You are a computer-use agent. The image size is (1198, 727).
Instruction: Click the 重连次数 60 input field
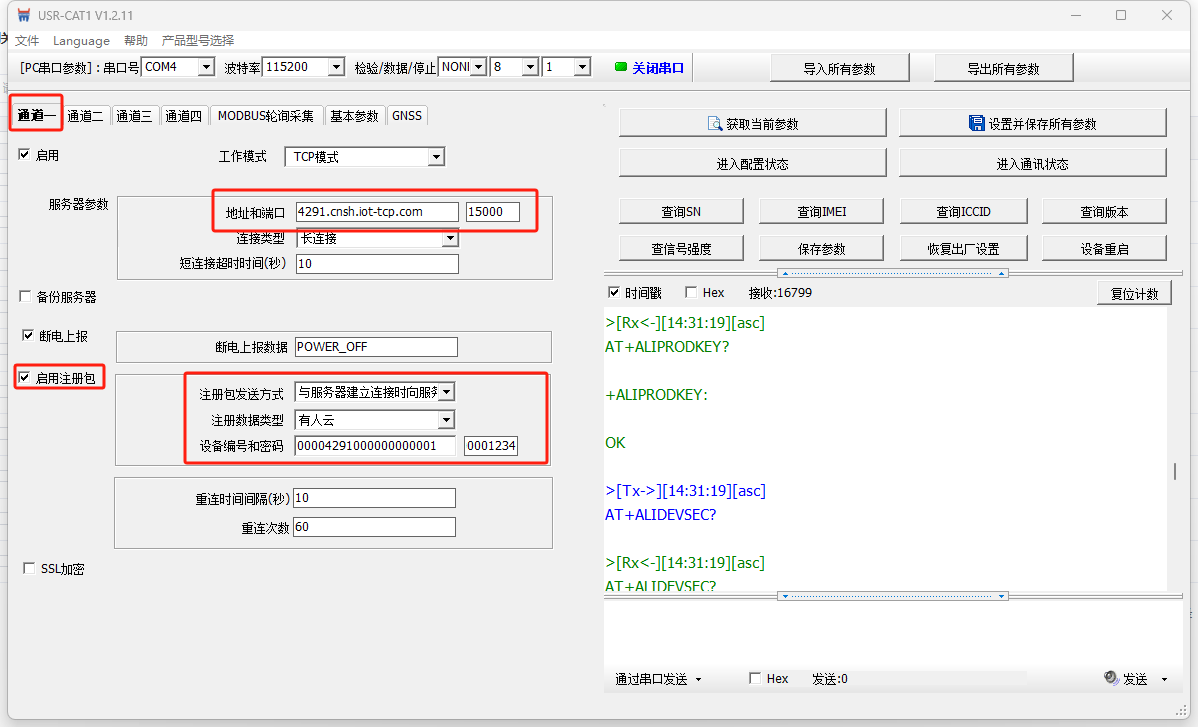pyautogui.click(x=374, y=527)
